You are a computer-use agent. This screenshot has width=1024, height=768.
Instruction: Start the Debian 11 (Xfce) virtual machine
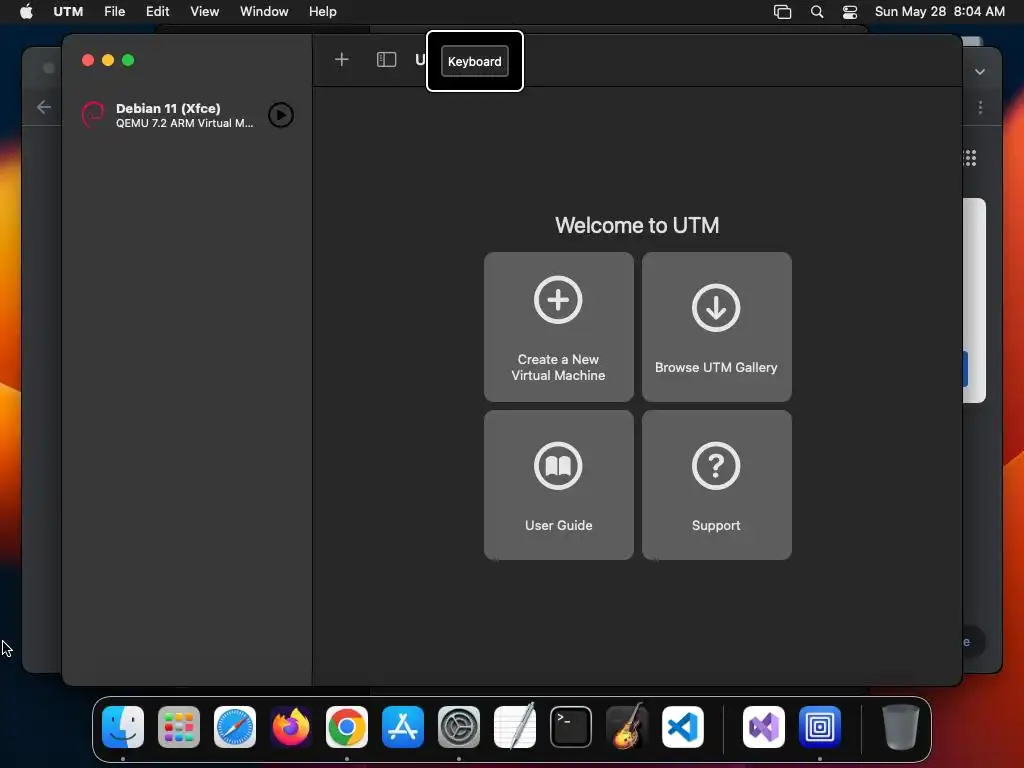coord(281,115)
